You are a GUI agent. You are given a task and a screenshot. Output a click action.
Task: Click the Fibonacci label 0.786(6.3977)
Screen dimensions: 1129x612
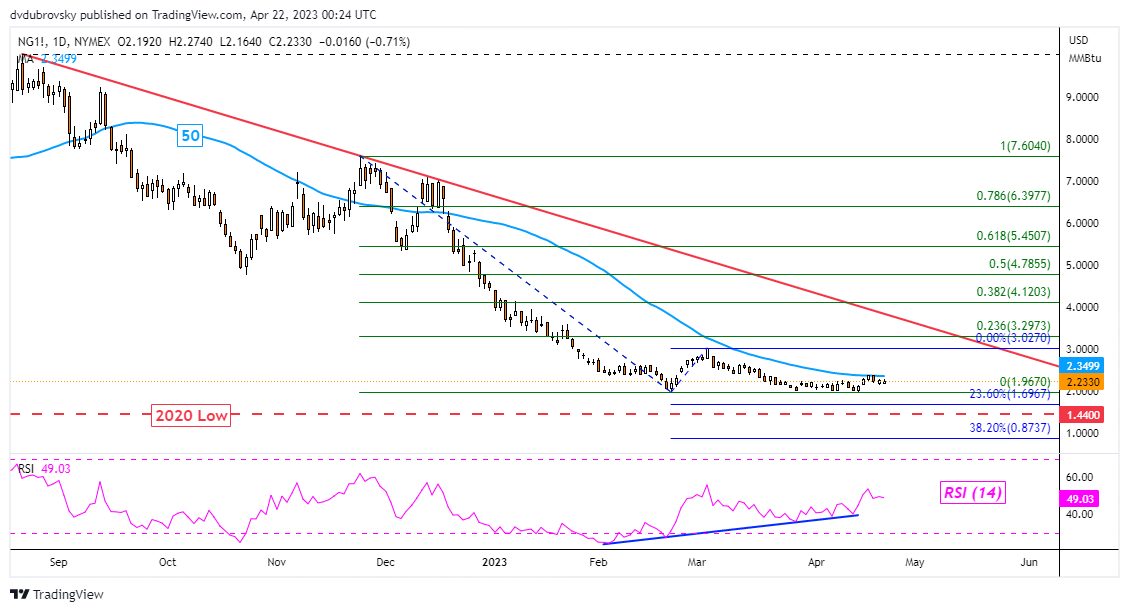point(1013,196)
